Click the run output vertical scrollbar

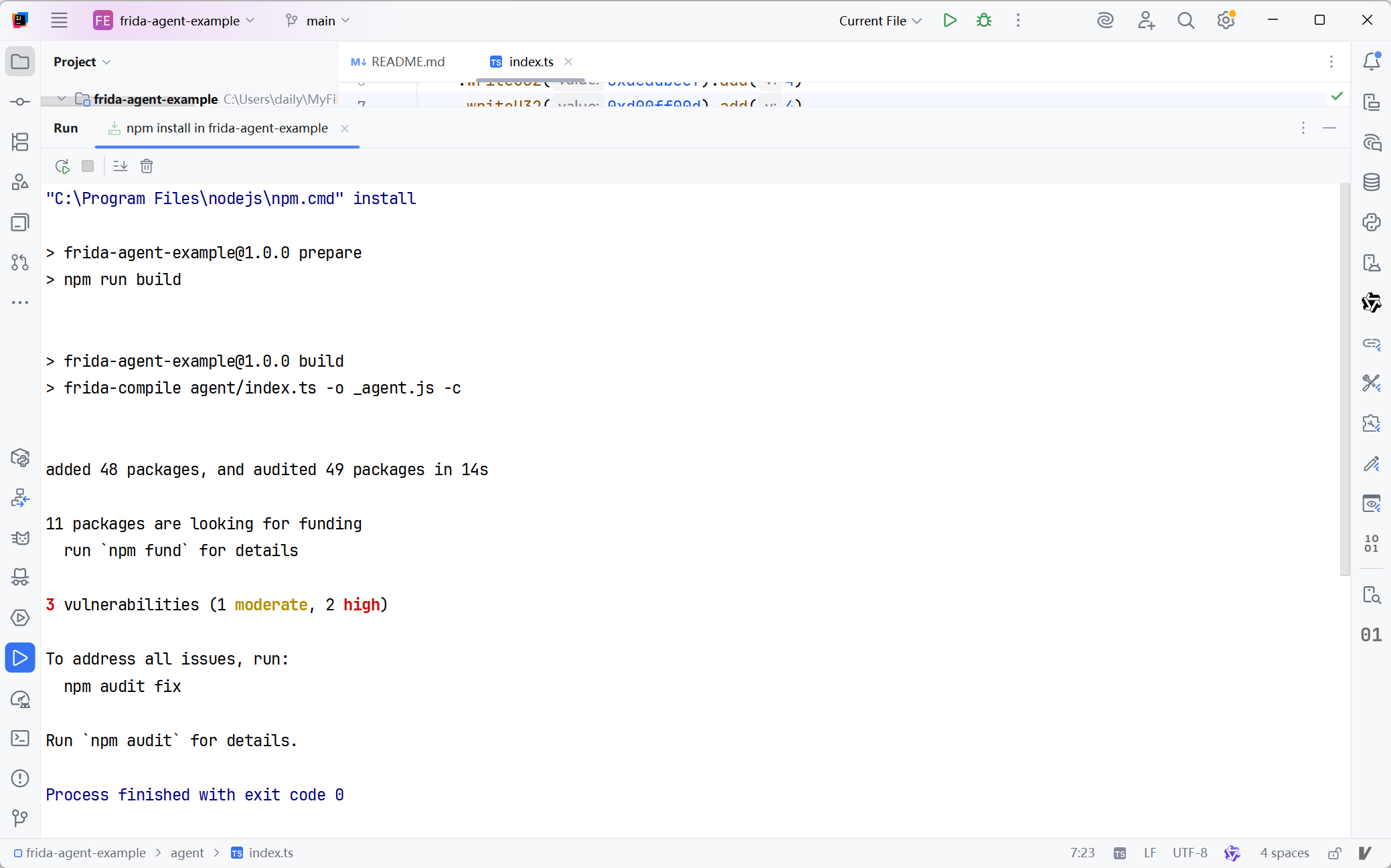pos(1344,378)
